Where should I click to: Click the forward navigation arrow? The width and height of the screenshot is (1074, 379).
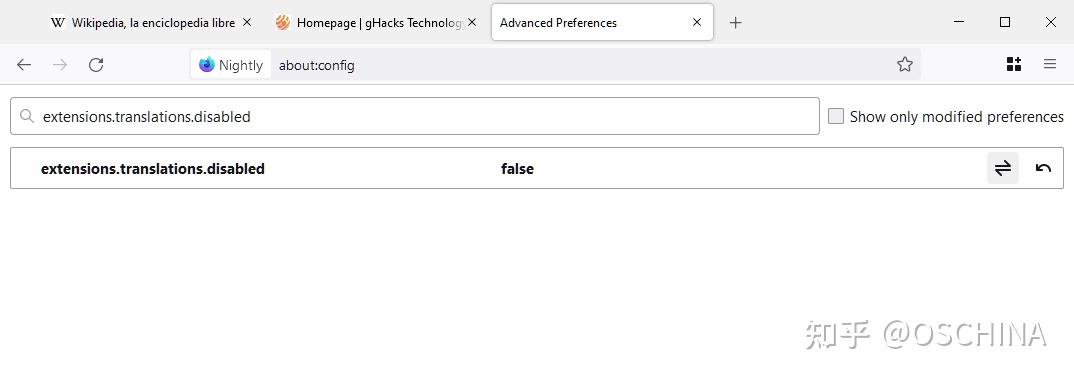(x=60, y=65)
